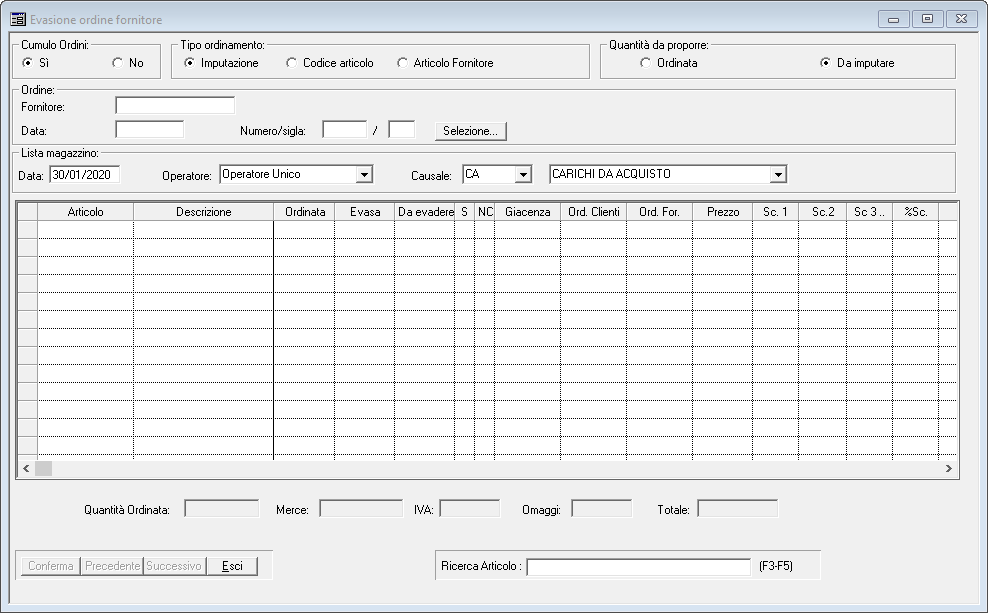Select 'Ordinata' quantity option
Image resolution: width=988 pixels, height=613 pixels.
coord(646,63)
